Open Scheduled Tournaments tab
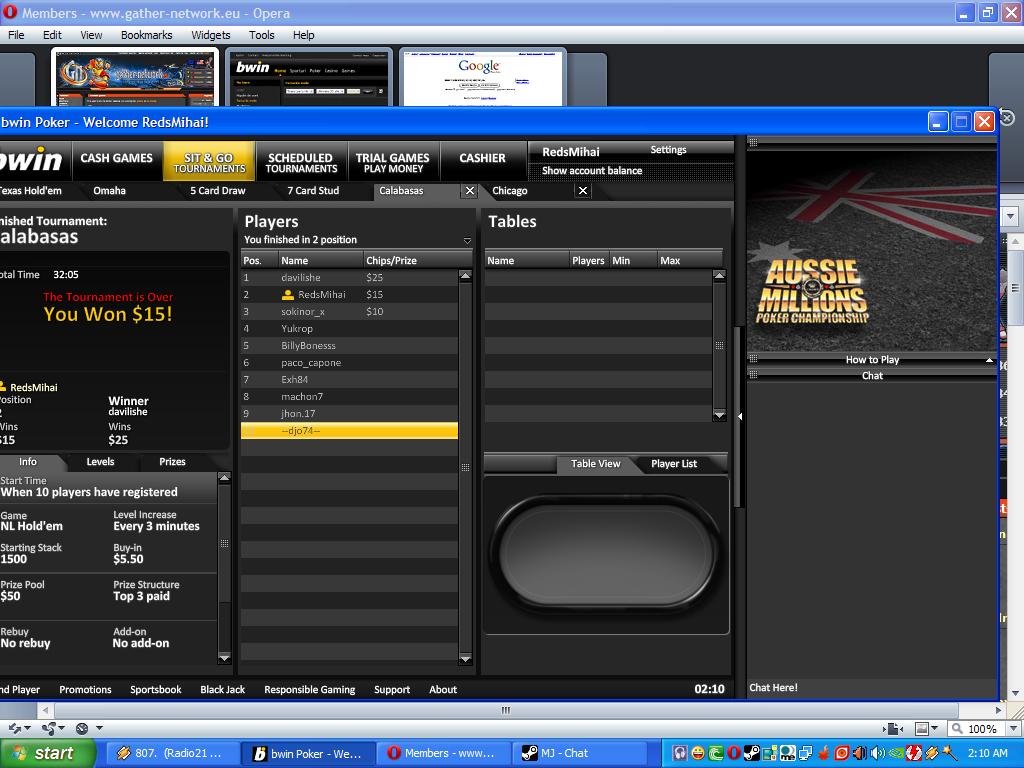1024x768 pixels. (x=301, y=163)
